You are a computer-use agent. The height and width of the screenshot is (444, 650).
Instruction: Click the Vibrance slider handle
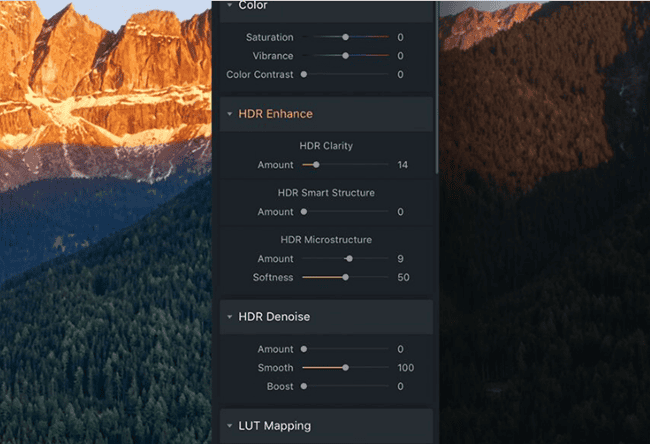(345, 56)
